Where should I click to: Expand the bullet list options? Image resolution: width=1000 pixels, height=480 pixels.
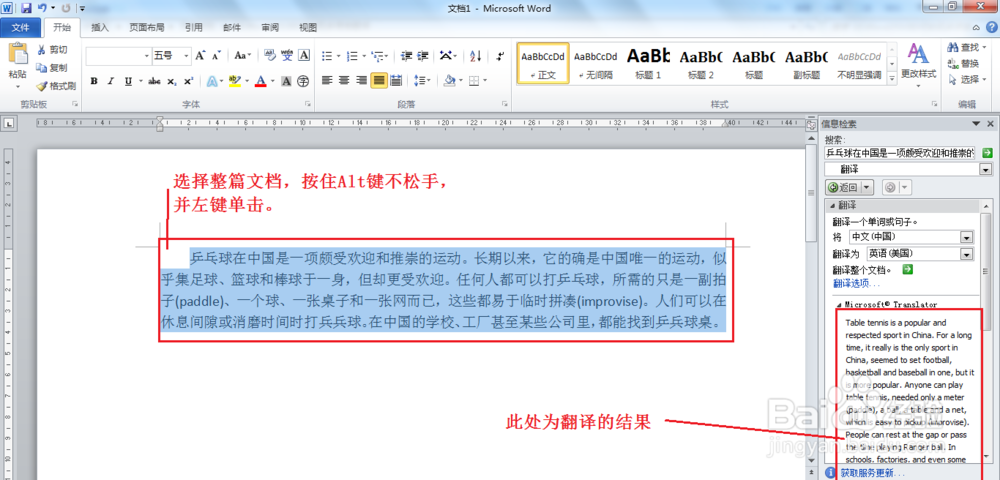pos(338,56)
